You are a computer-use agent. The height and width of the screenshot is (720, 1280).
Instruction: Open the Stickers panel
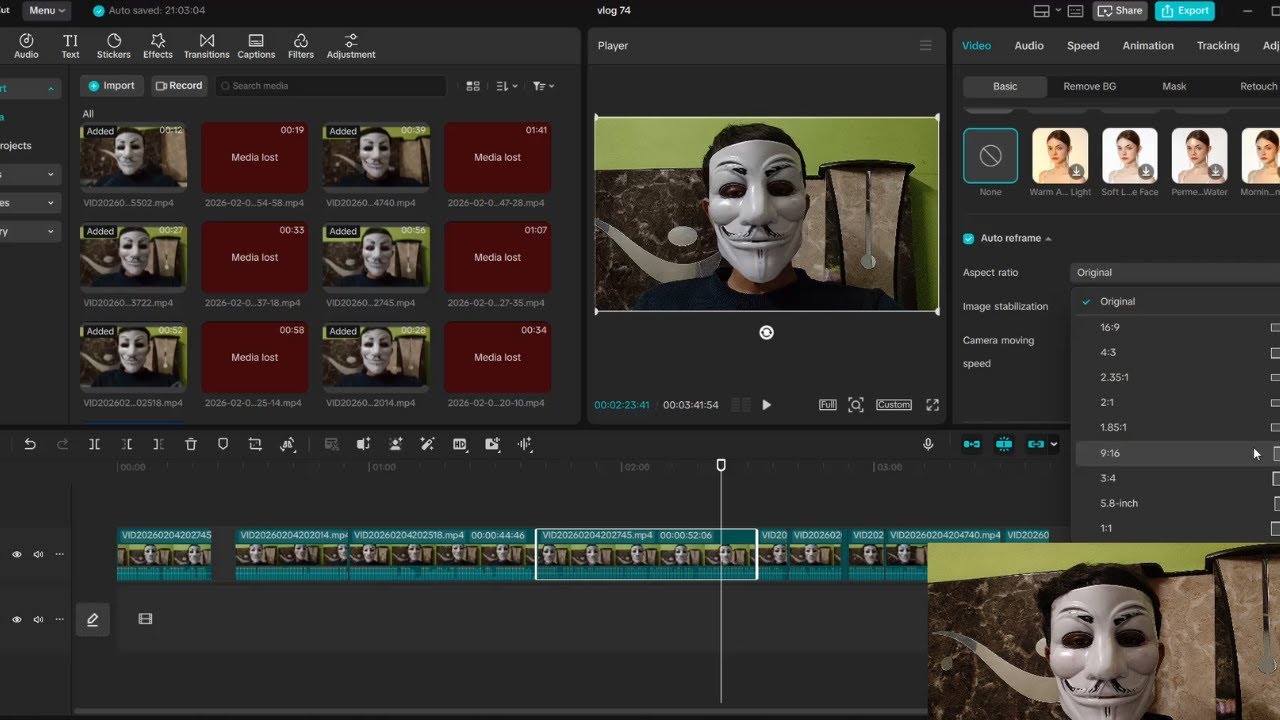point(113,46)
